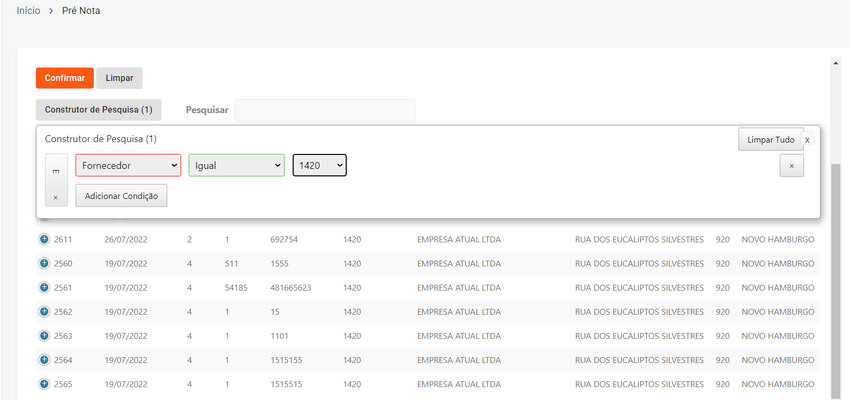
Task: Focus the Pesquisar input field
Action: [325, 110]
